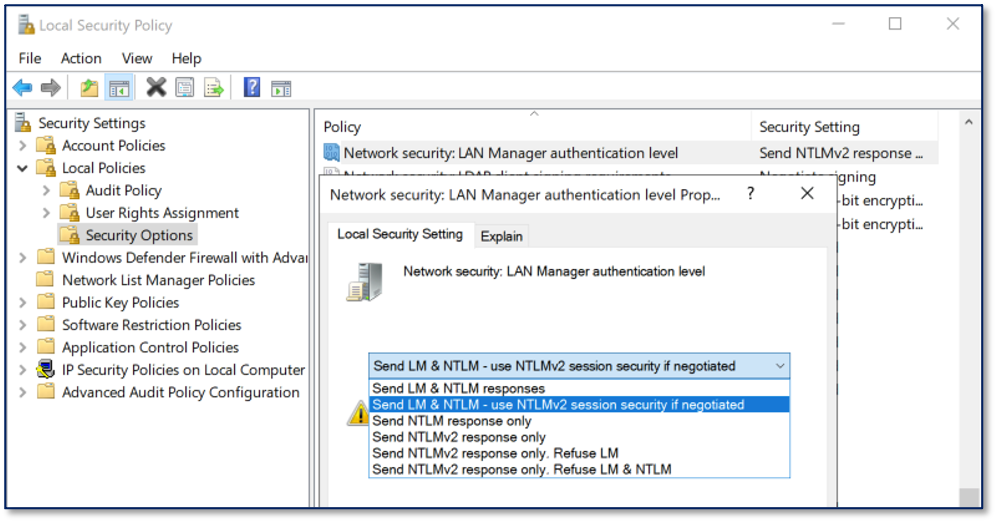Expand Windows Defender Firewall node
Screen dimensions: 997x522
pyautogui.click(x=23, y=258)
